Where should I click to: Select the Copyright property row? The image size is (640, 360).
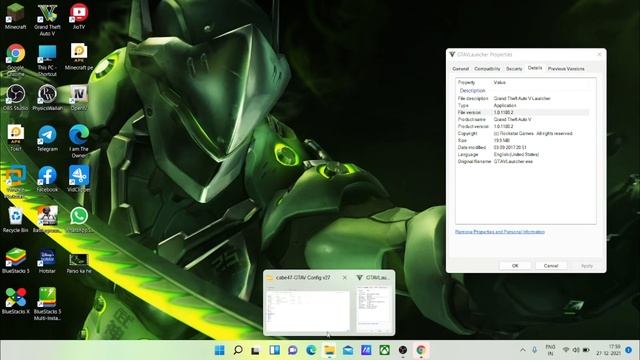click(523, 133)
